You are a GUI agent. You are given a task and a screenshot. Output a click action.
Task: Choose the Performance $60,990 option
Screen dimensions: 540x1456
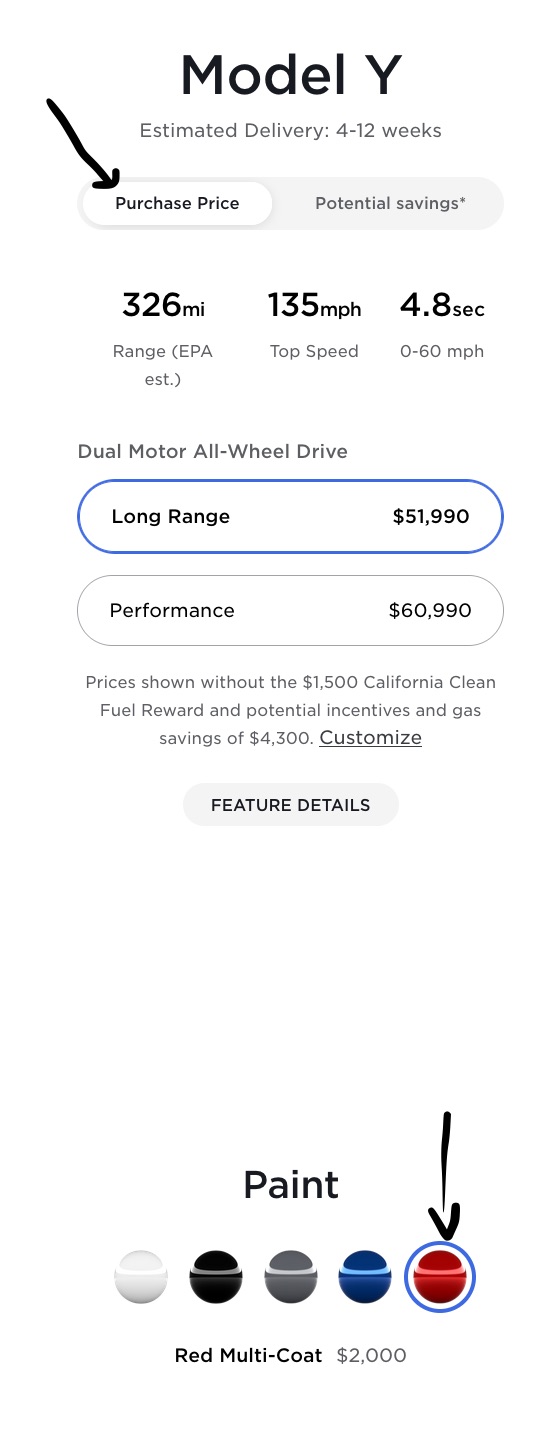click(x=290, y=610)
